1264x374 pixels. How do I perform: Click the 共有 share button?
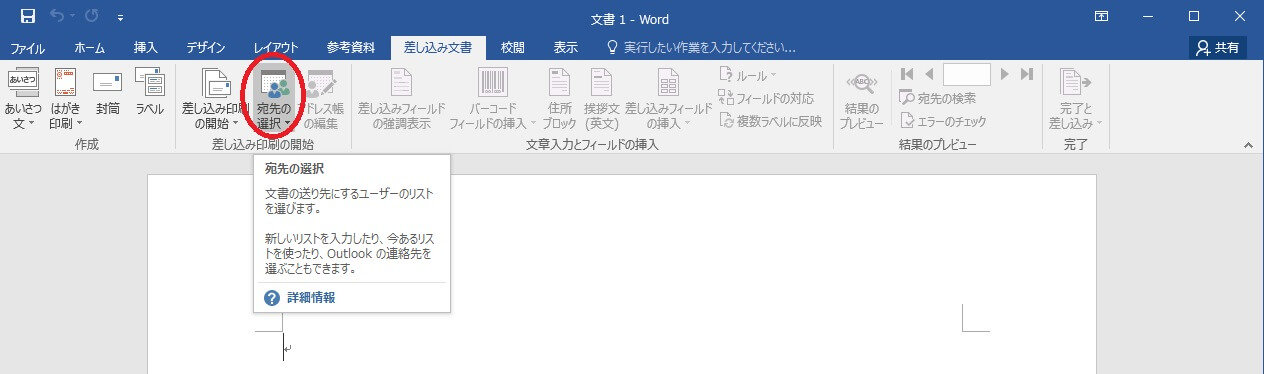[x=1217, y=47]
